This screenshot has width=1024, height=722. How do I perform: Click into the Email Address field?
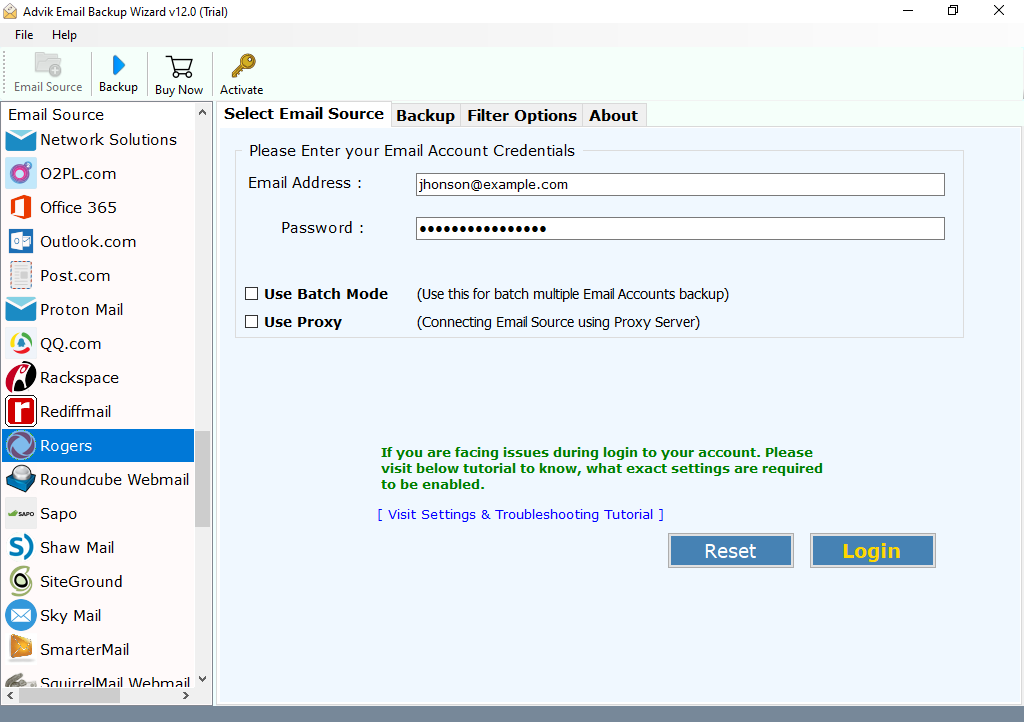[680, 184]
